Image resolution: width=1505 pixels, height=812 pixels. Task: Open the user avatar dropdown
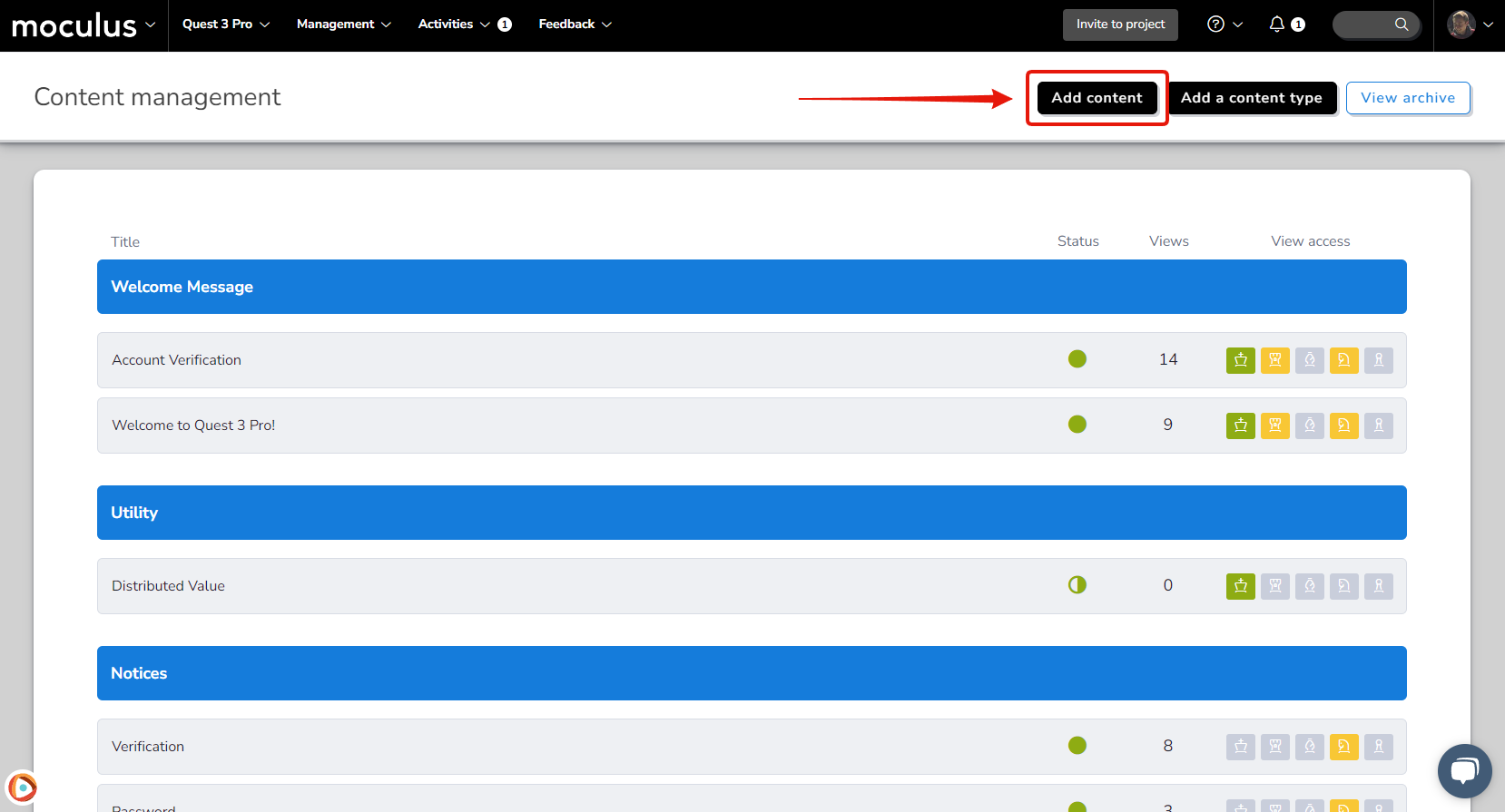click(x=1470, y=24)
